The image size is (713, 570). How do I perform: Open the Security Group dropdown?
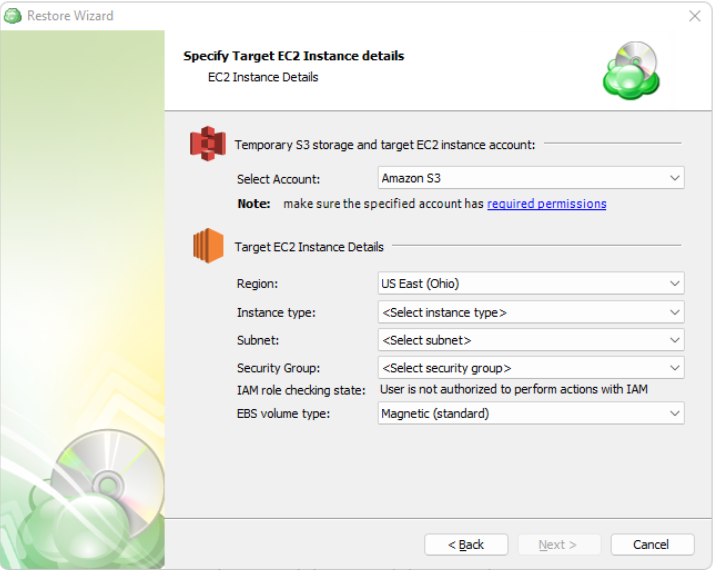click(531, 368)
